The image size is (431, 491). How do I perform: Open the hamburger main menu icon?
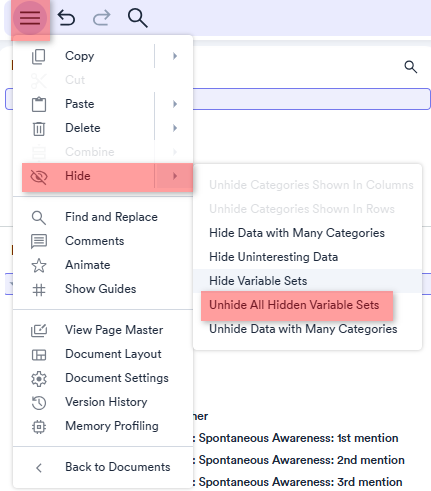click(30, 18)
